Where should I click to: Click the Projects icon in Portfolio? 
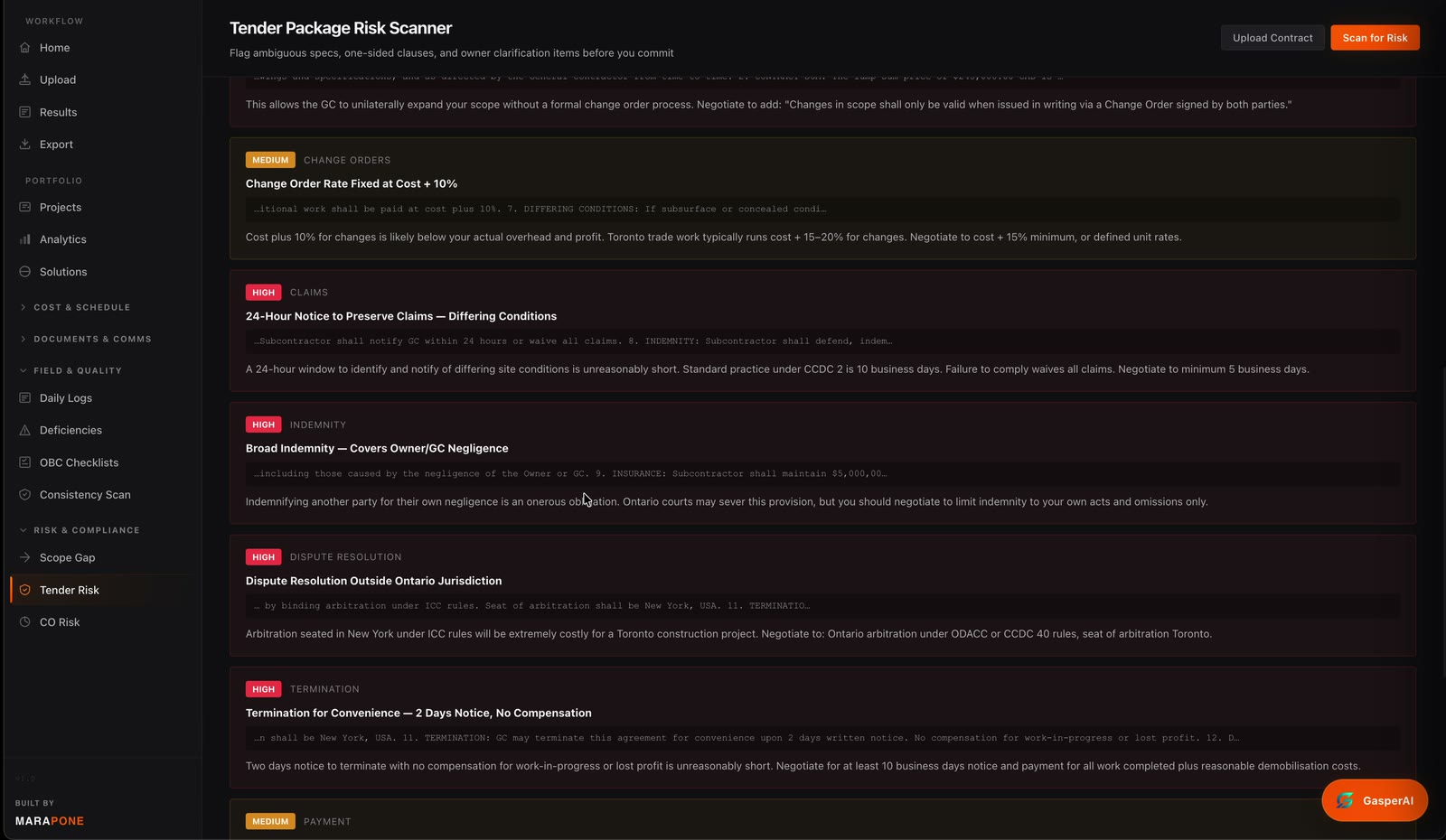coord(25,207)
